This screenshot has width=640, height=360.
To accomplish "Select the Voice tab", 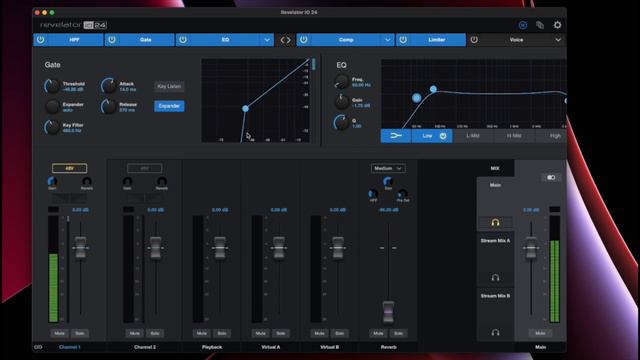I will 516,40.
